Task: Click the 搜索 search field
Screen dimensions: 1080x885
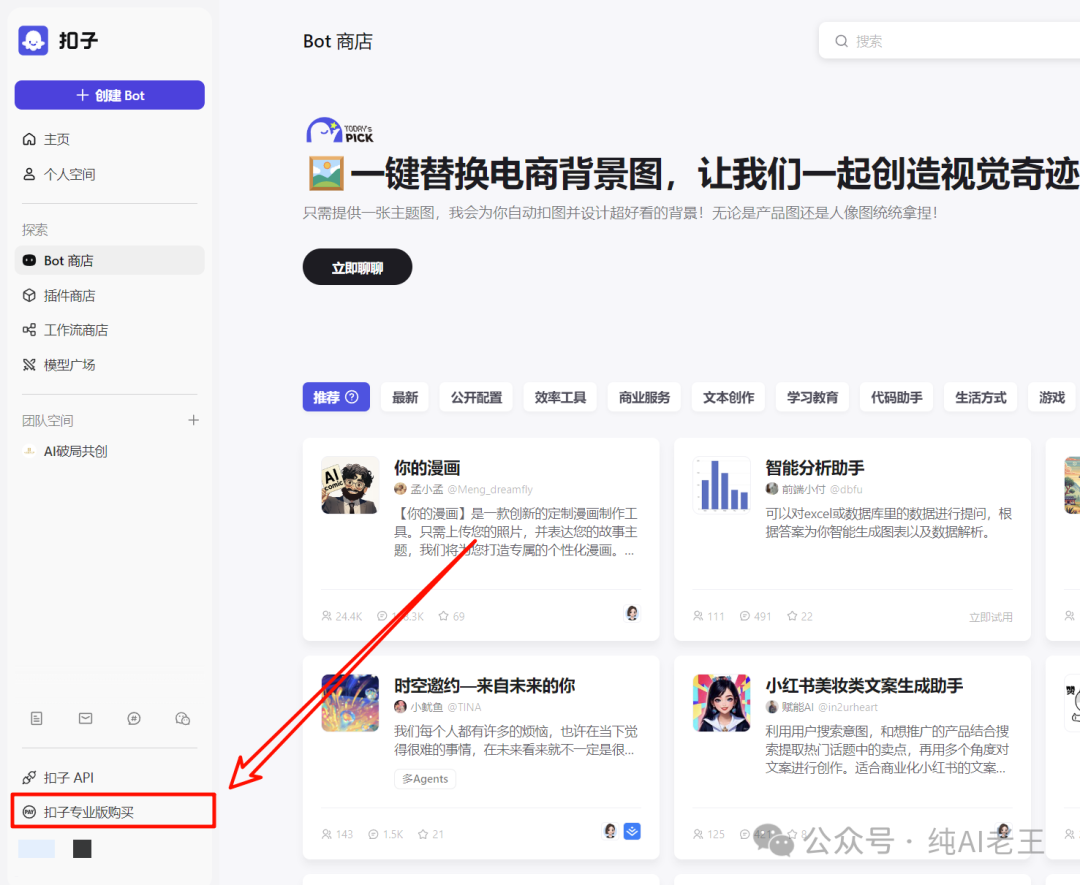Action: (x=949, y=41)
